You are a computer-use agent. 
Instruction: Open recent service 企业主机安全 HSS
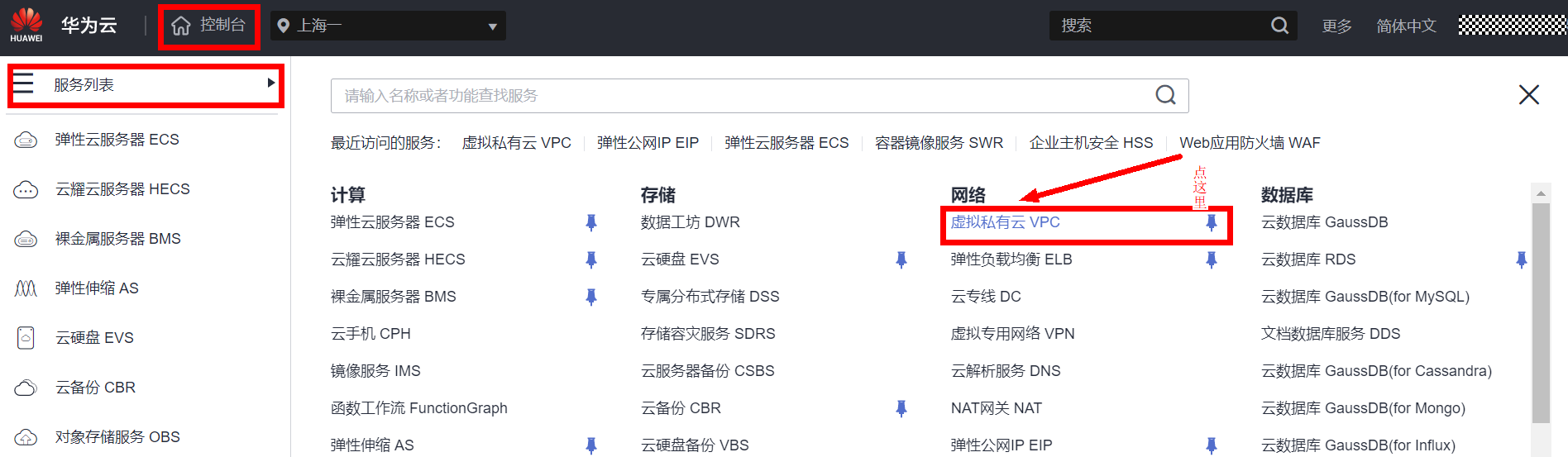1091,143
